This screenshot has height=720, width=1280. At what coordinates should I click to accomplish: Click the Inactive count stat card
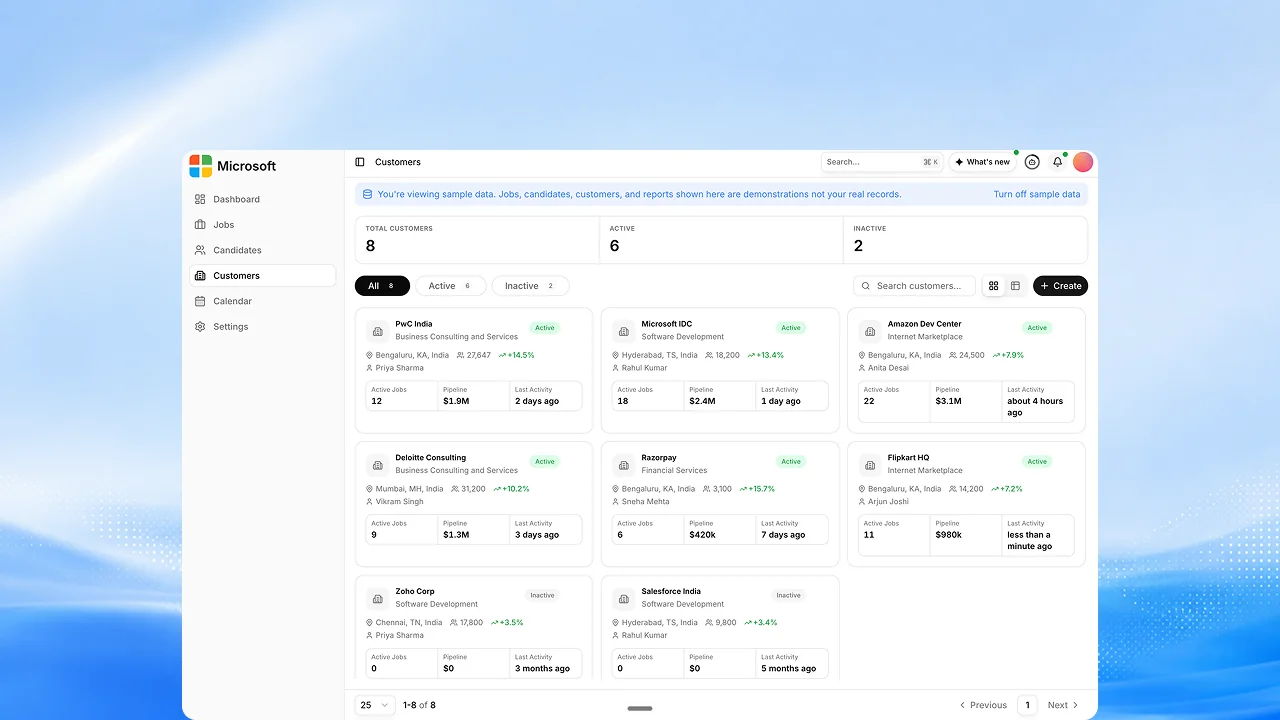coord(965,240)
